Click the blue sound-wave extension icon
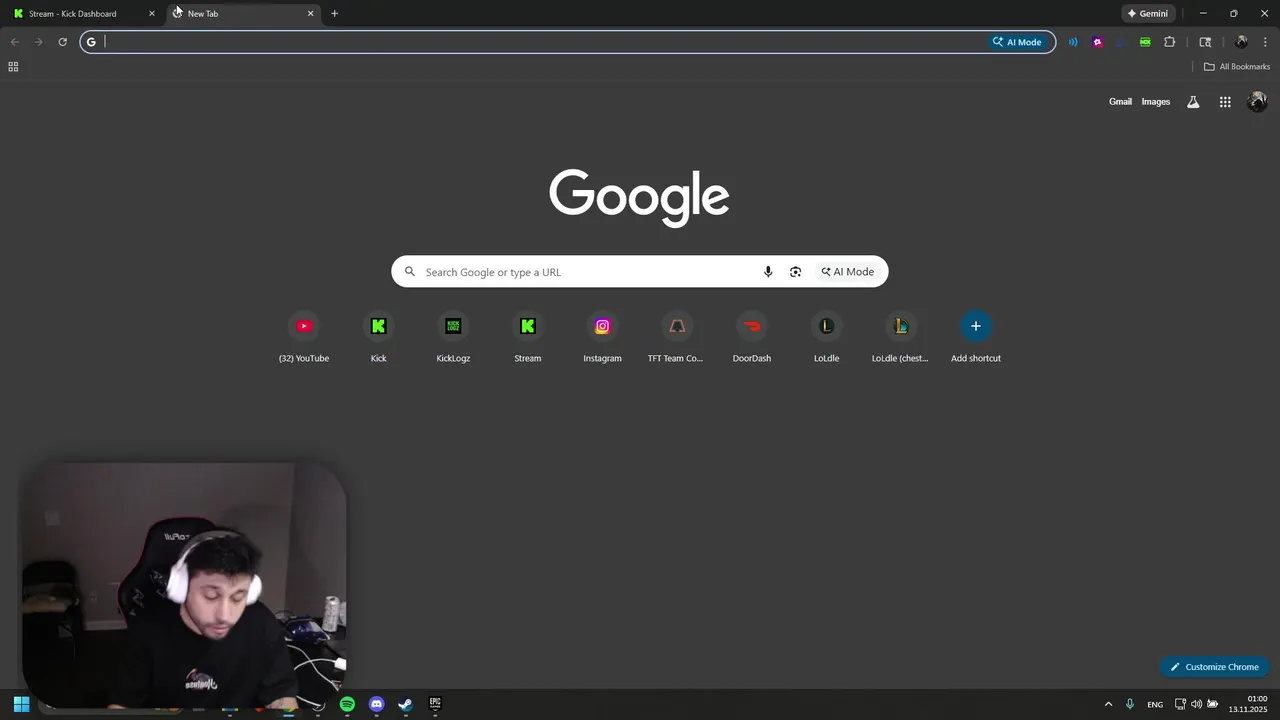This screenshot has width=1280, height=720. coord(1073,42)
